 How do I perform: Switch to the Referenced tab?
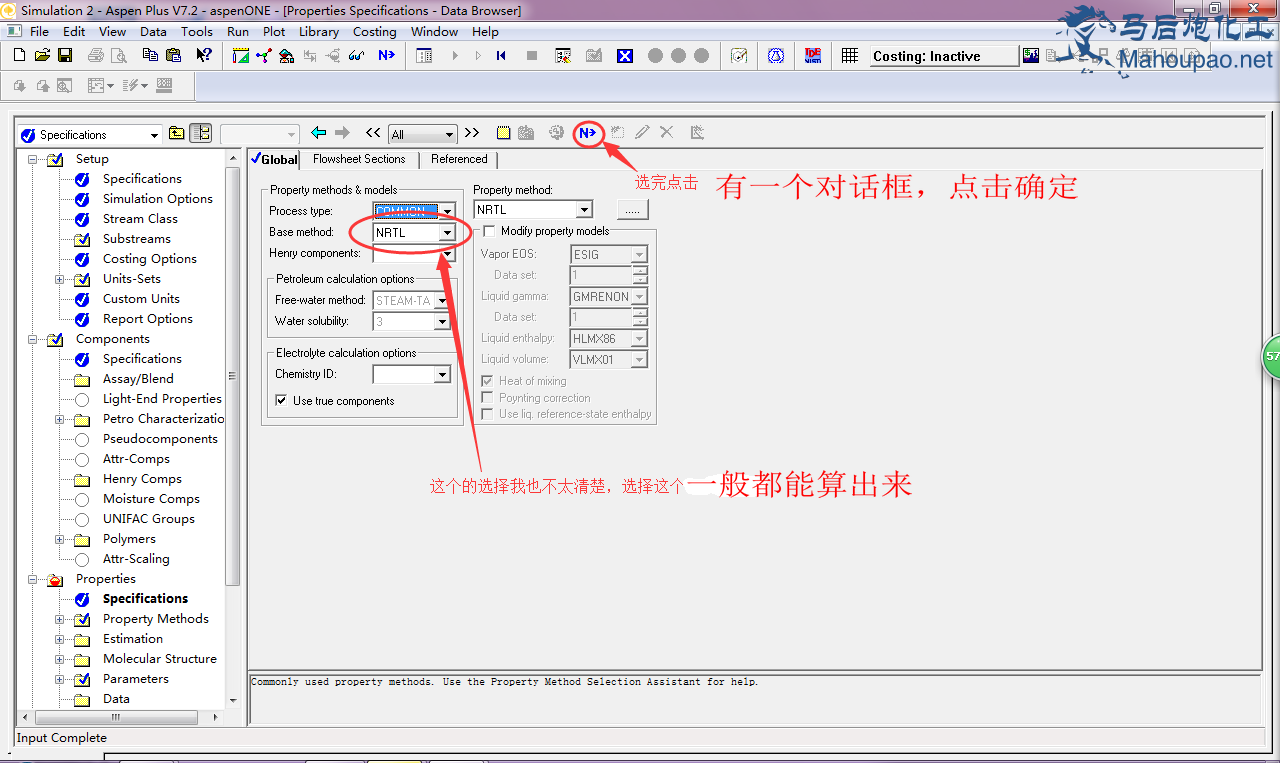pos(459,159)
